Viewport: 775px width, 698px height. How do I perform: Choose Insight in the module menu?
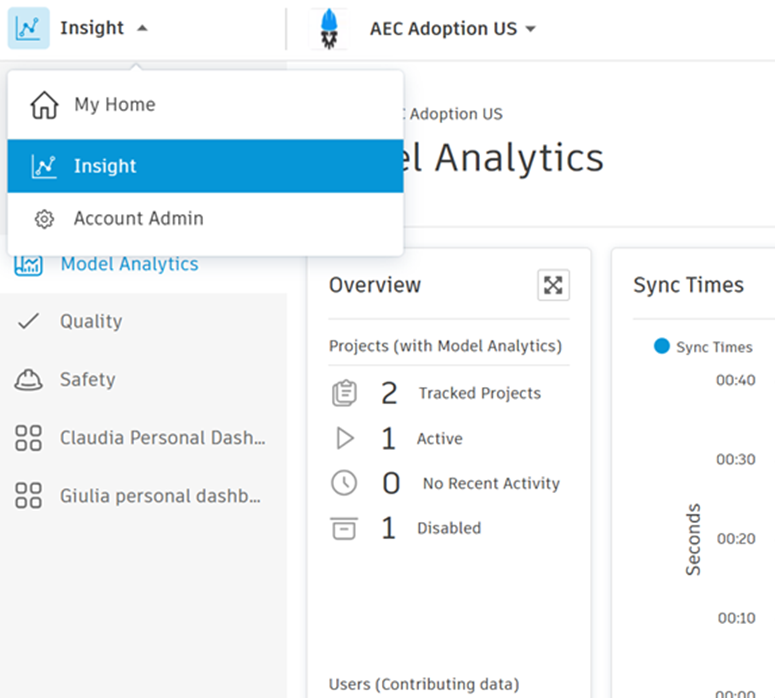tap(105, 166)
